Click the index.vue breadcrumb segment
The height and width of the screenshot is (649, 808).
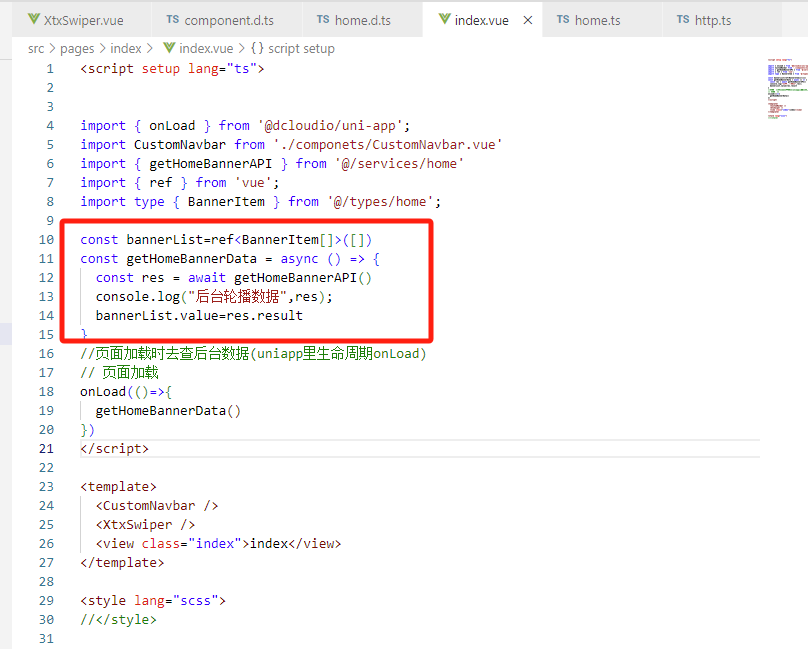click(206, 48)
